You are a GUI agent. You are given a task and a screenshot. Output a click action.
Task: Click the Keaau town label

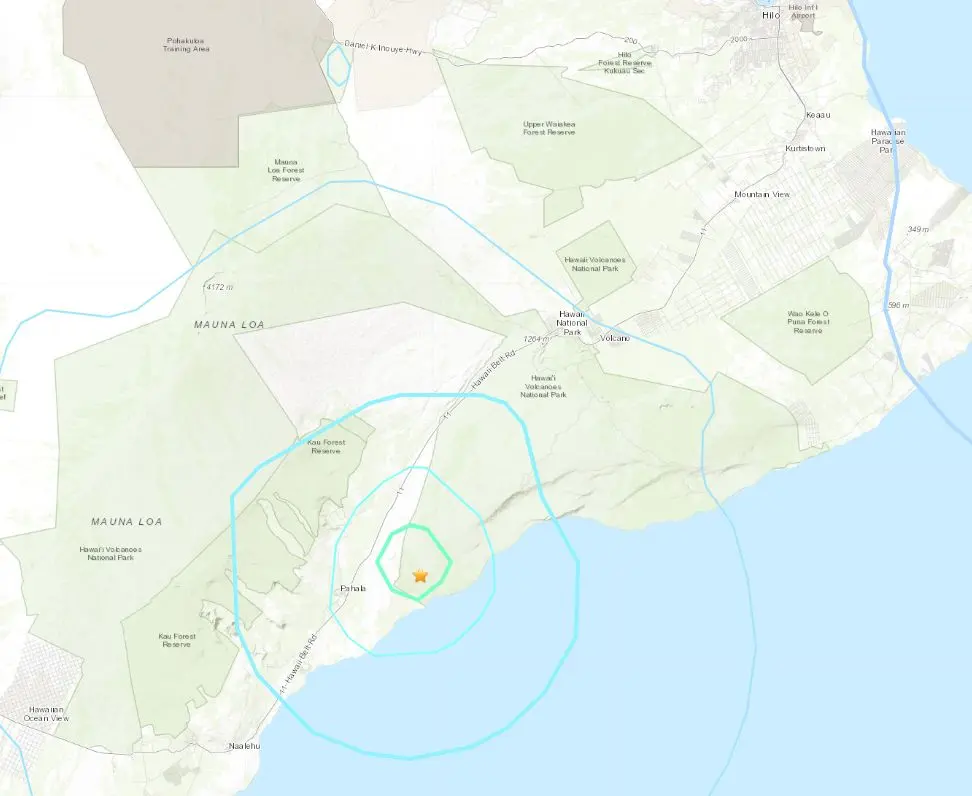coord(818,115)
